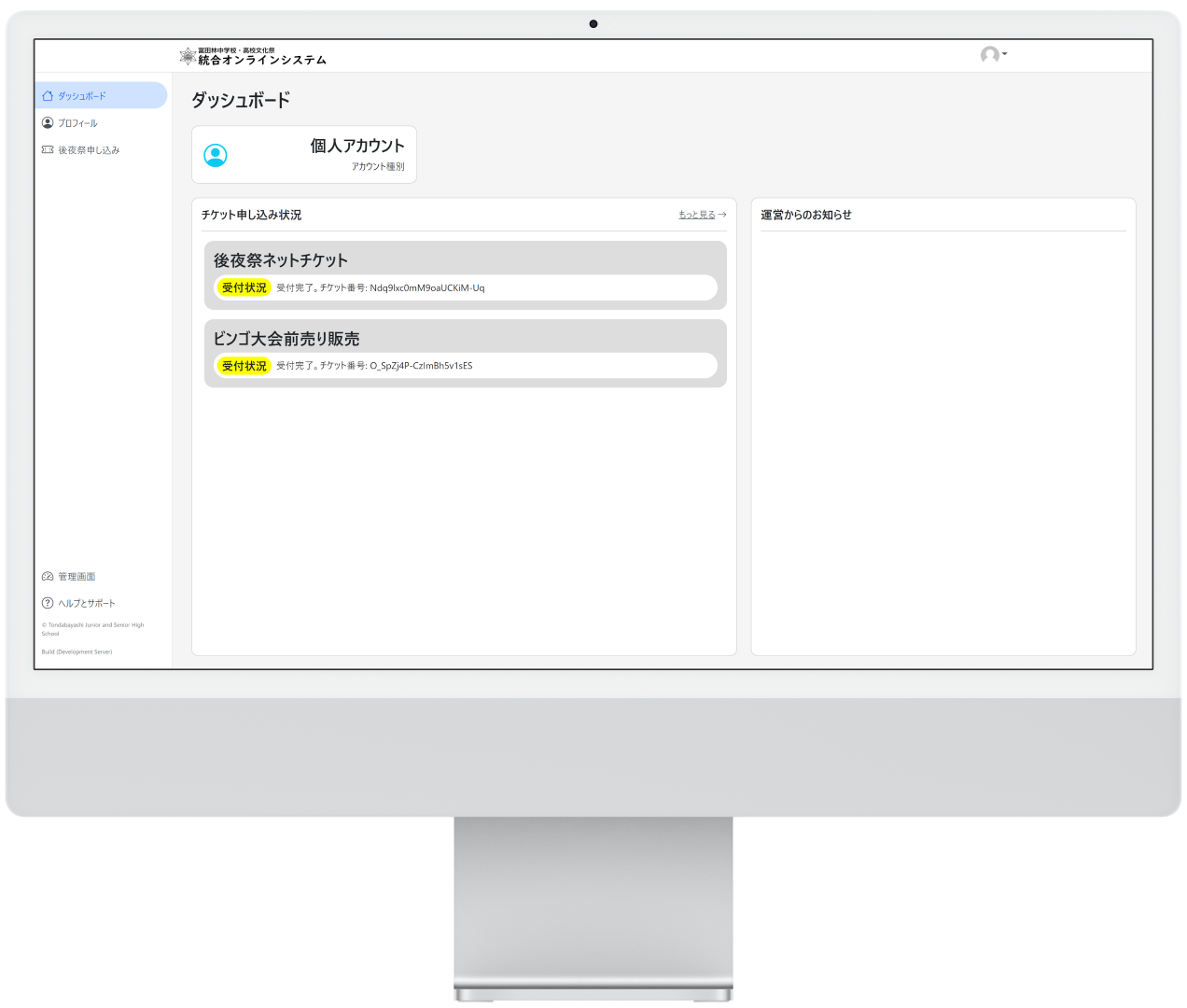This screenshot has height=1008, width=1187.
Task: Click the user avatar in top bar
Action: pyautogui.click(x=989, y=55)
